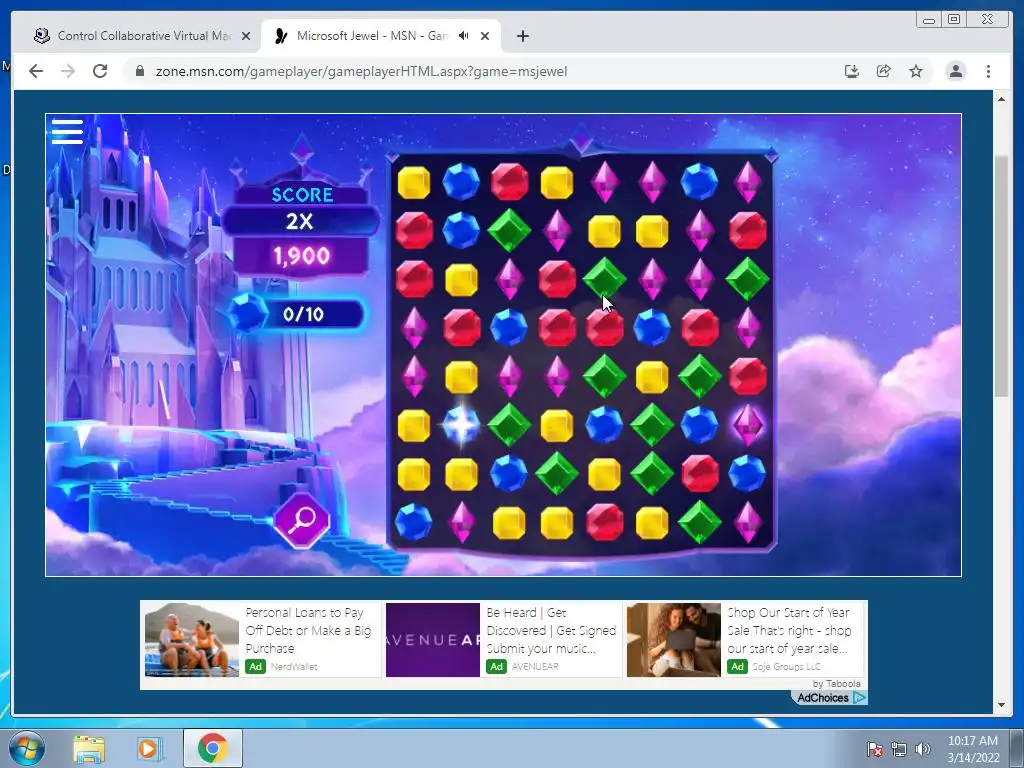Click the by Taboola link
Image resolution: width=1024 pixels, height=768 pixels.
(x=837, y=683)
